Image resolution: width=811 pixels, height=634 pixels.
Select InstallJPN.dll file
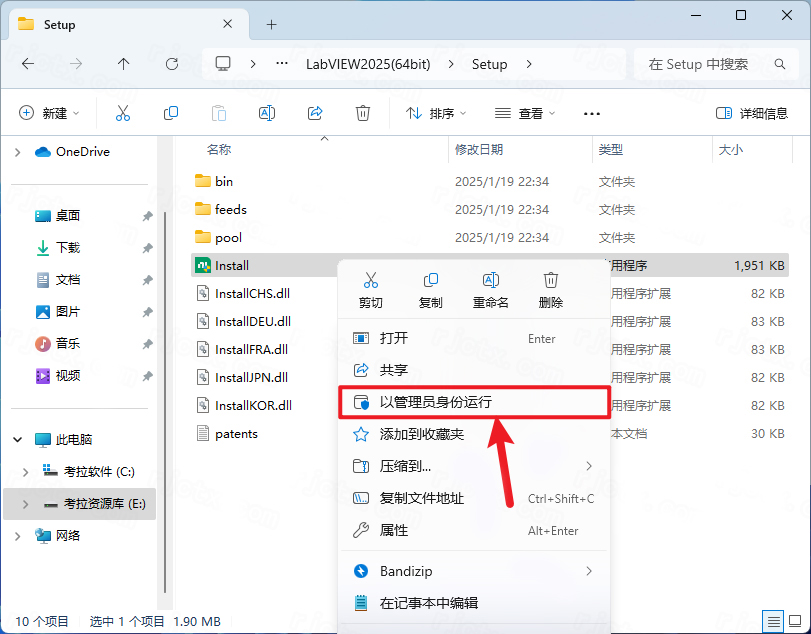click(251, 378)
